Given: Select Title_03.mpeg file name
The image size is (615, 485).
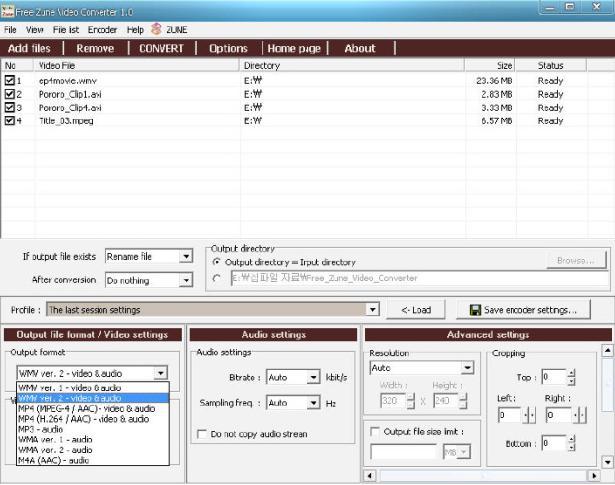Looking at the screenshot, I should [x=66, y=121].
